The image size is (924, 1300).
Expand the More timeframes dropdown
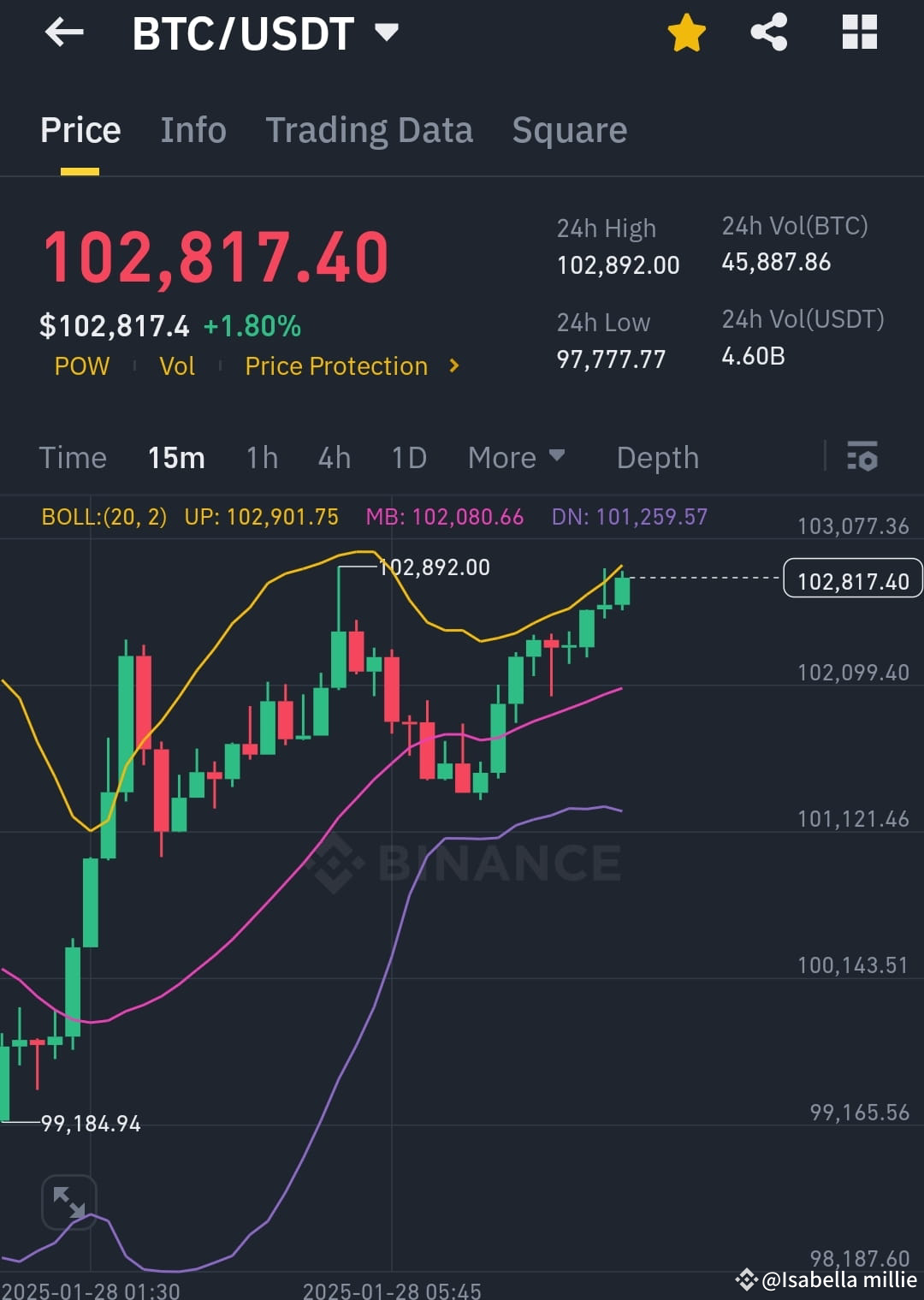click(516, 457)
